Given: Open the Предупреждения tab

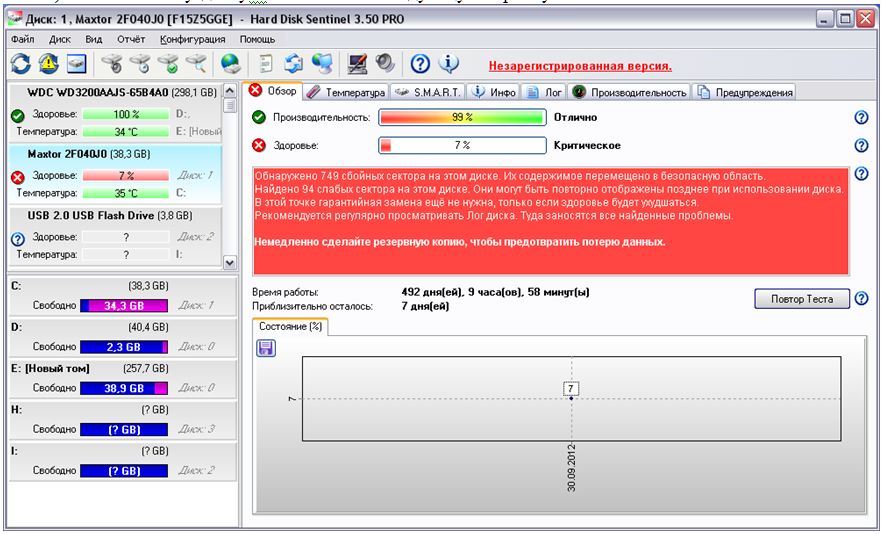Looking at the screenshot, I should point(744,92).
